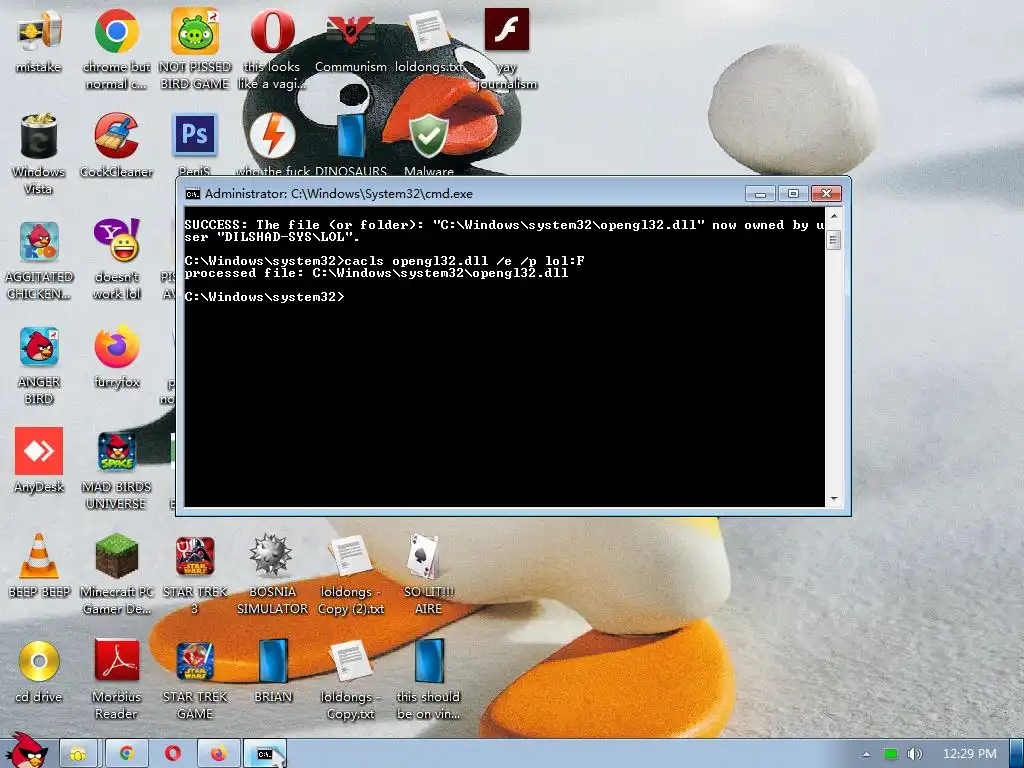Image resolution: width=1024 pixels, height=768 pixels.
Task: Launch Minecraft PC Gamer Demo icon
Action: pyautogui.click(x=116, y=556)
